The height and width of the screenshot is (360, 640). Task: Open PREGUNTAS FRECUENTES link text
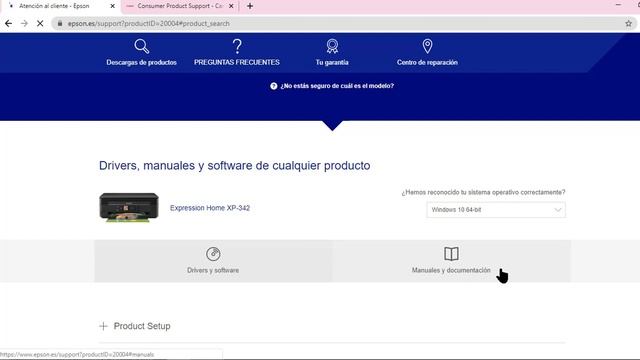[237, 62]
